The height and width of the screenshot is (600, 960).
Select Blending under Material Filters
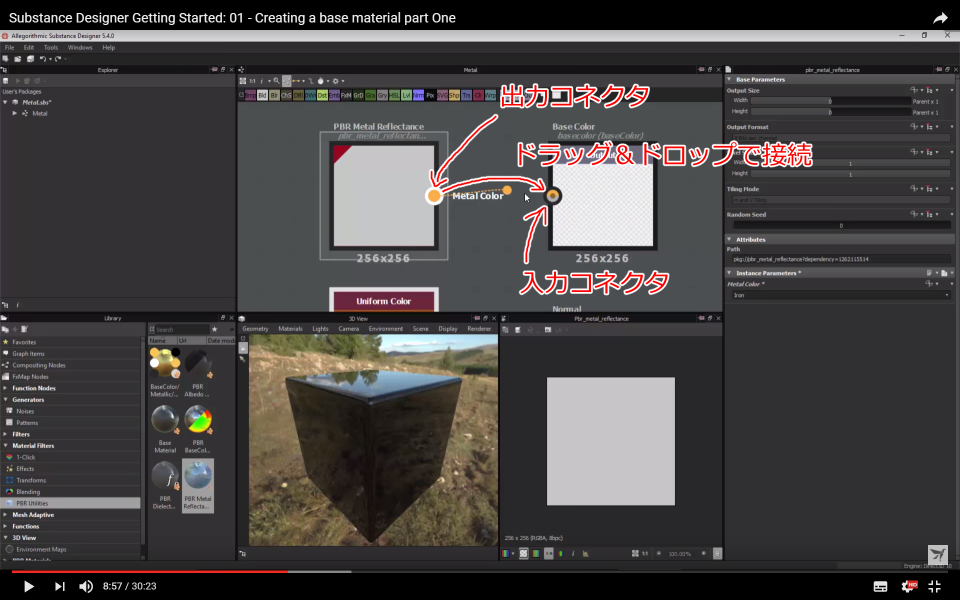[28, 492]
